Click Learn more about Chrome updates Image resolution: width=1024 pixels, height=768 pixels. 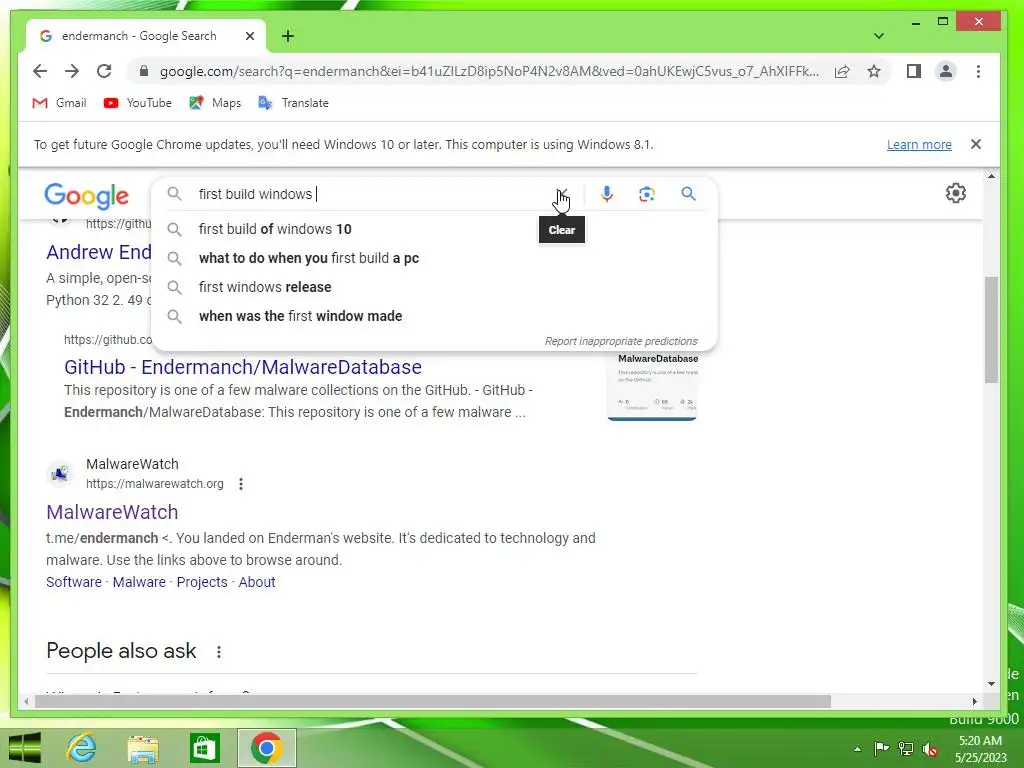(x=919, y=144)
